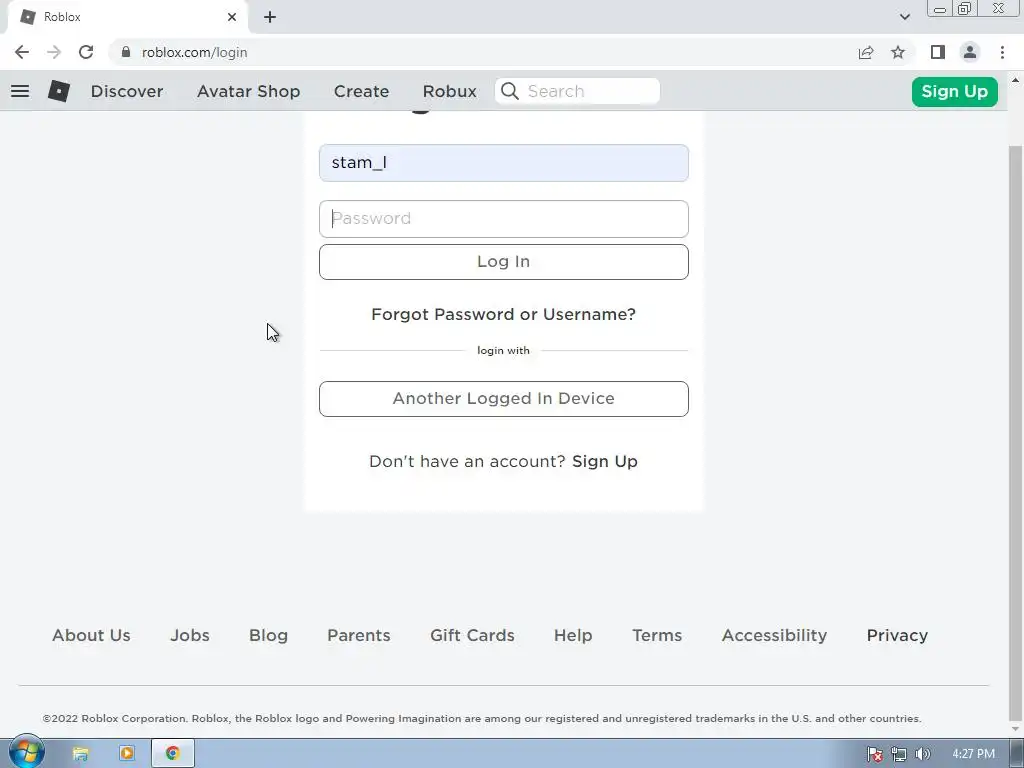The height and width of the screenshot is (768, 1024).
Task: Click the padlock site info icon
Action: click(x=126, y=52)
